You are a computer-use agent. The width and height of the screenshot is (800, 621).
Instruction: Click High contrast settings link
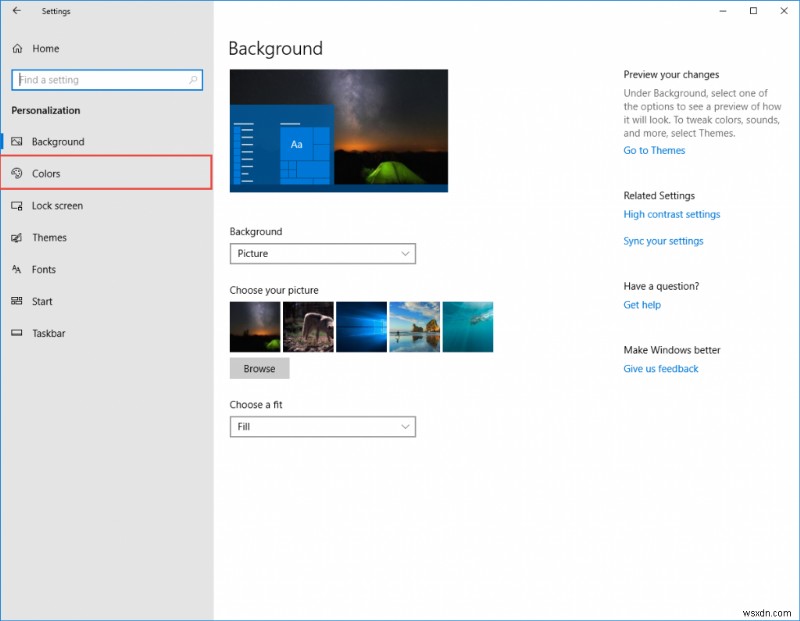672,214
